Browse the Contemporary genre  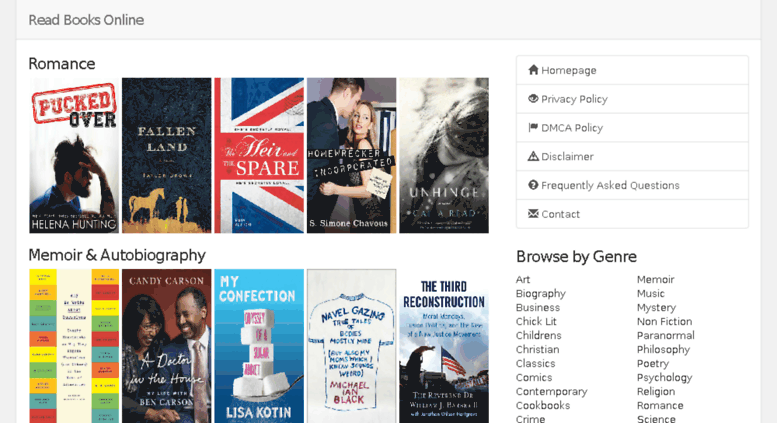pyautogui.click(x=552, y=391)
